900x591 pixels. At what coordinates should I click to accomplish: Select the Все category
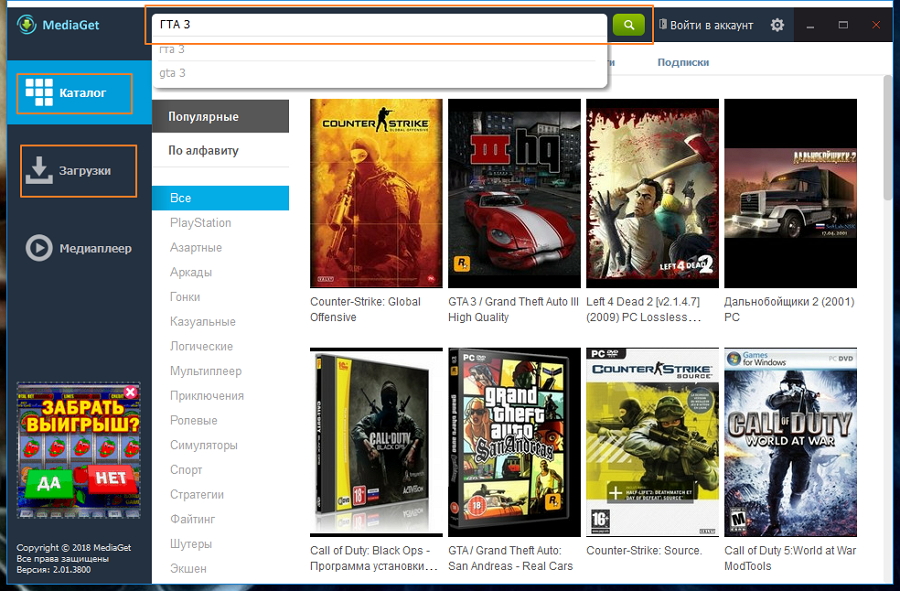[x=220, y=198]
